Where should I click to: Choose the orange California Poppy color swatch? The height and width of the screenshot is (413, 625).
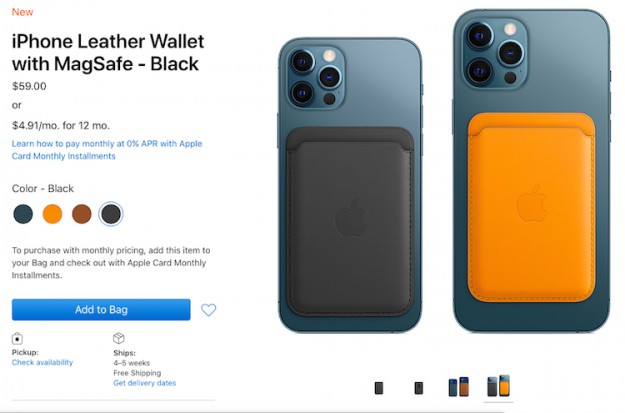53,214
